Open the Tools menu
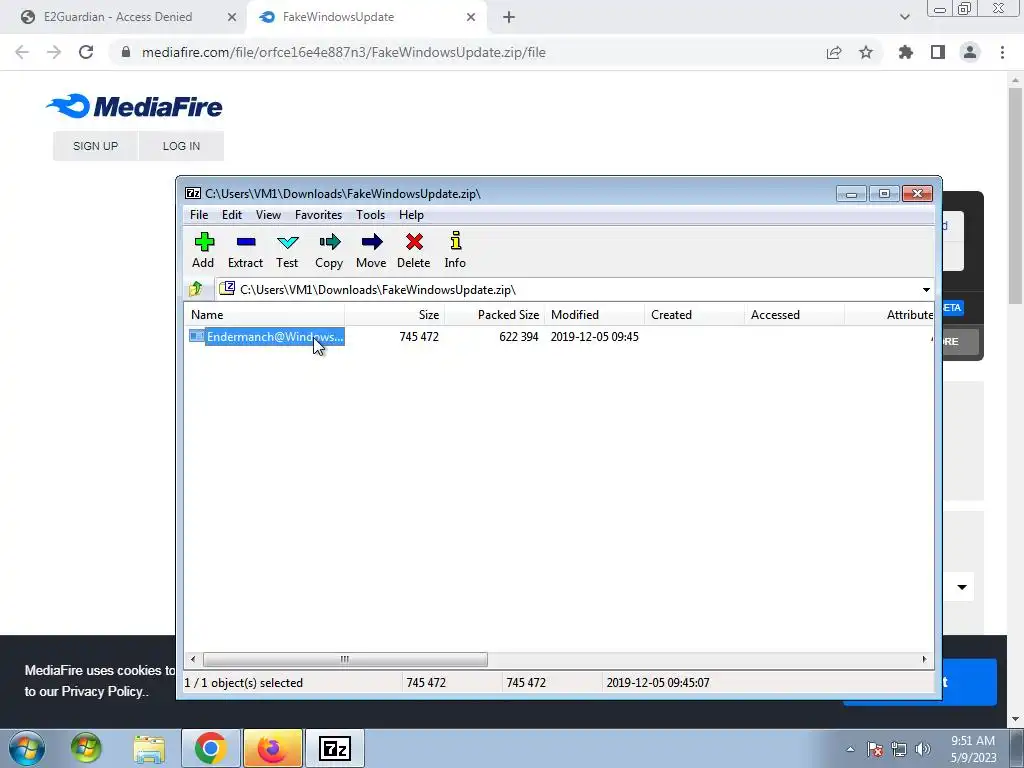Viewport: 1024px width, 768px height. (x=370, y=215)
